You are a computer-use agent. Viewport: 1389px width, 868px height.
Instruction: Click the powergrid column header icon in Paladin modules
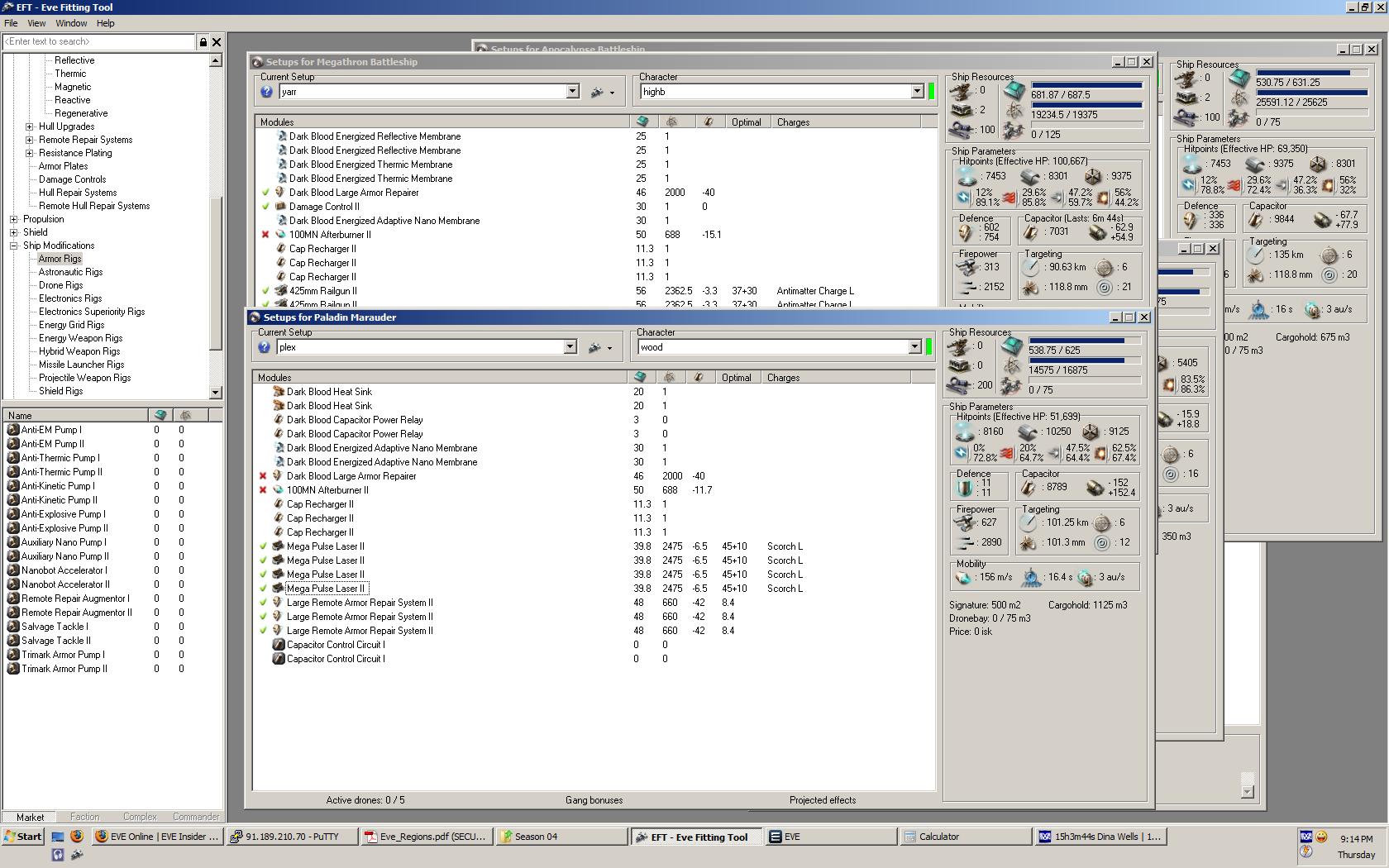click(669, 378)
